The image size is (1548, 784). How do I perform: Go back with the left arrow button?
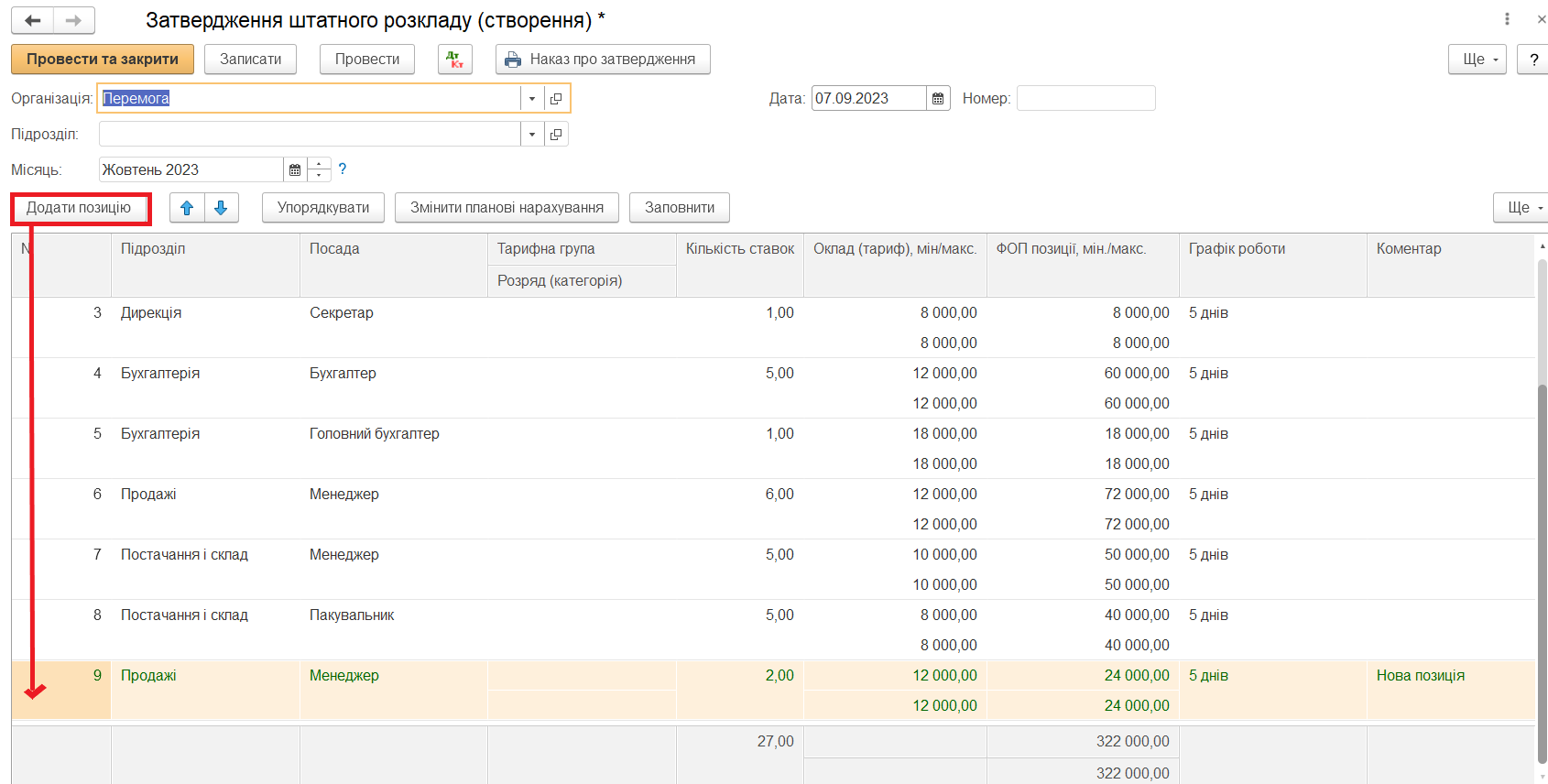click(33, 20)
